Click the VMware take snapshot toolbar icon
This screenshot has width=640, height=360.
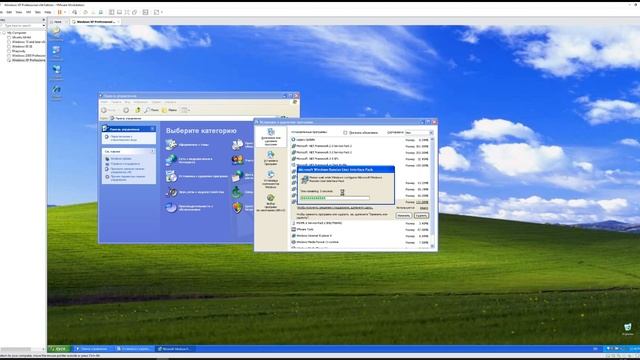85,12
